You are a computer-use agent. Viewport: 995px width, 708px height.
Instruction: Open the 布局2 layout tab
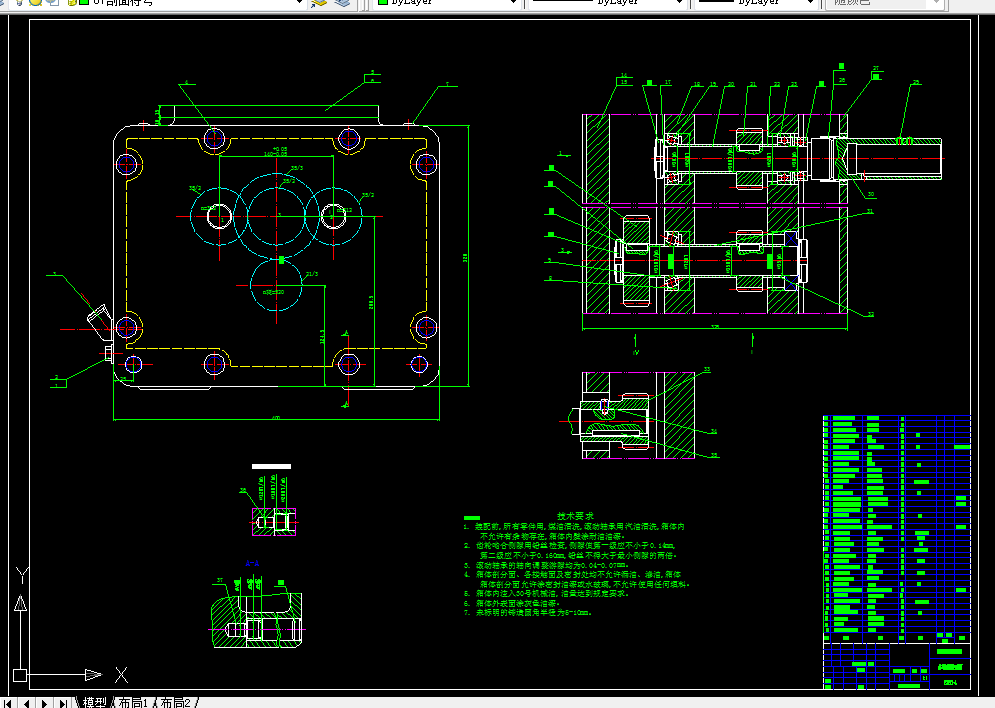pos(175,702)
